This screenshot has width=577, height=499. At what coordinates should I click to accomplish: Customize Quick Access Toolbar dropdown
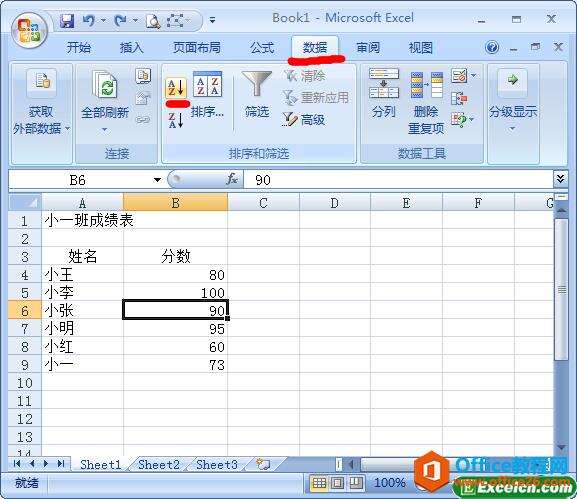[212, 20]
